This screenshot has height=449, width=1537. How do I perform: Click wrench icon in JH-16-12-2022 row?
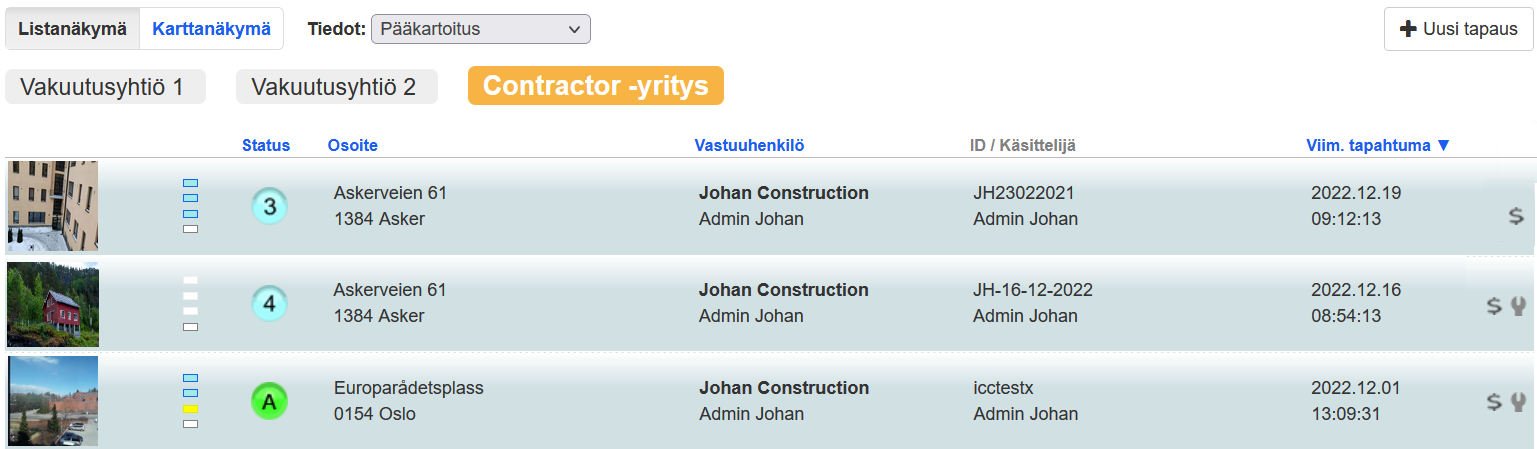pos(1519,306)
